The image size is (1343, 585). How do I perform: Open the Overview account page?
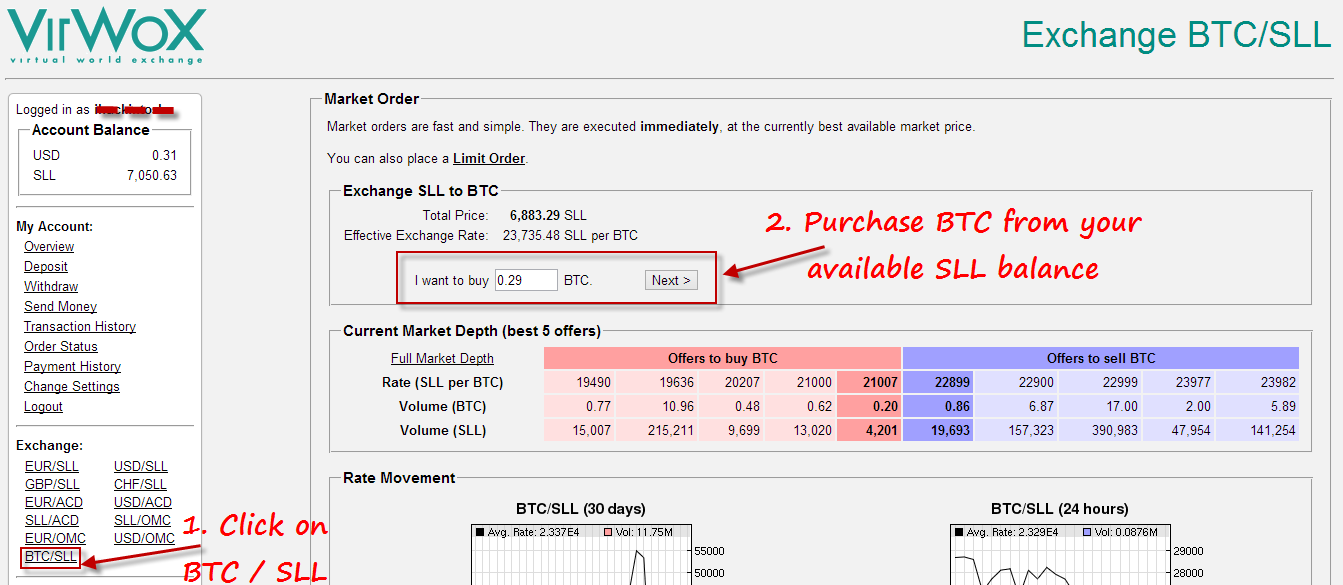[49, 247]
